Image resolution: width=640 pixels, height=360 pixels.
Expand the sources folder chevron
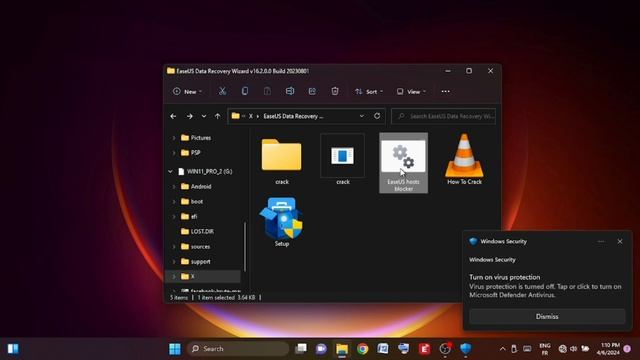pos(174,247)
